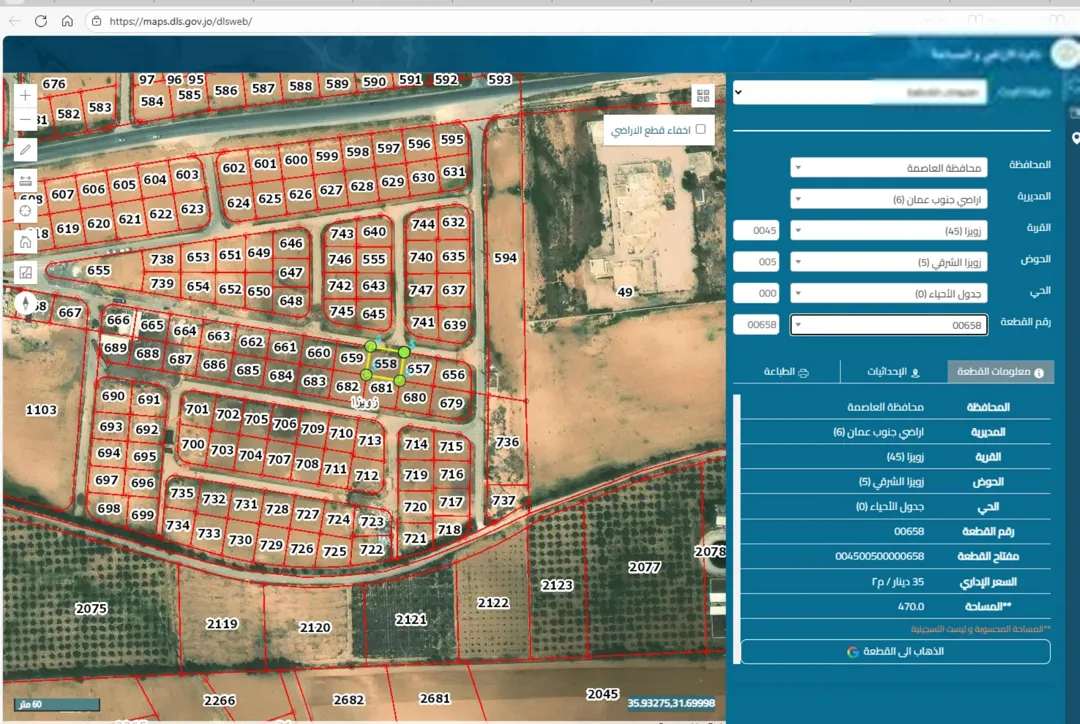Viewport: 1080px width, 724px height.
Task: Expand the المحافظة dropdown
Action: pyautogui.click(x=889, y=167)
